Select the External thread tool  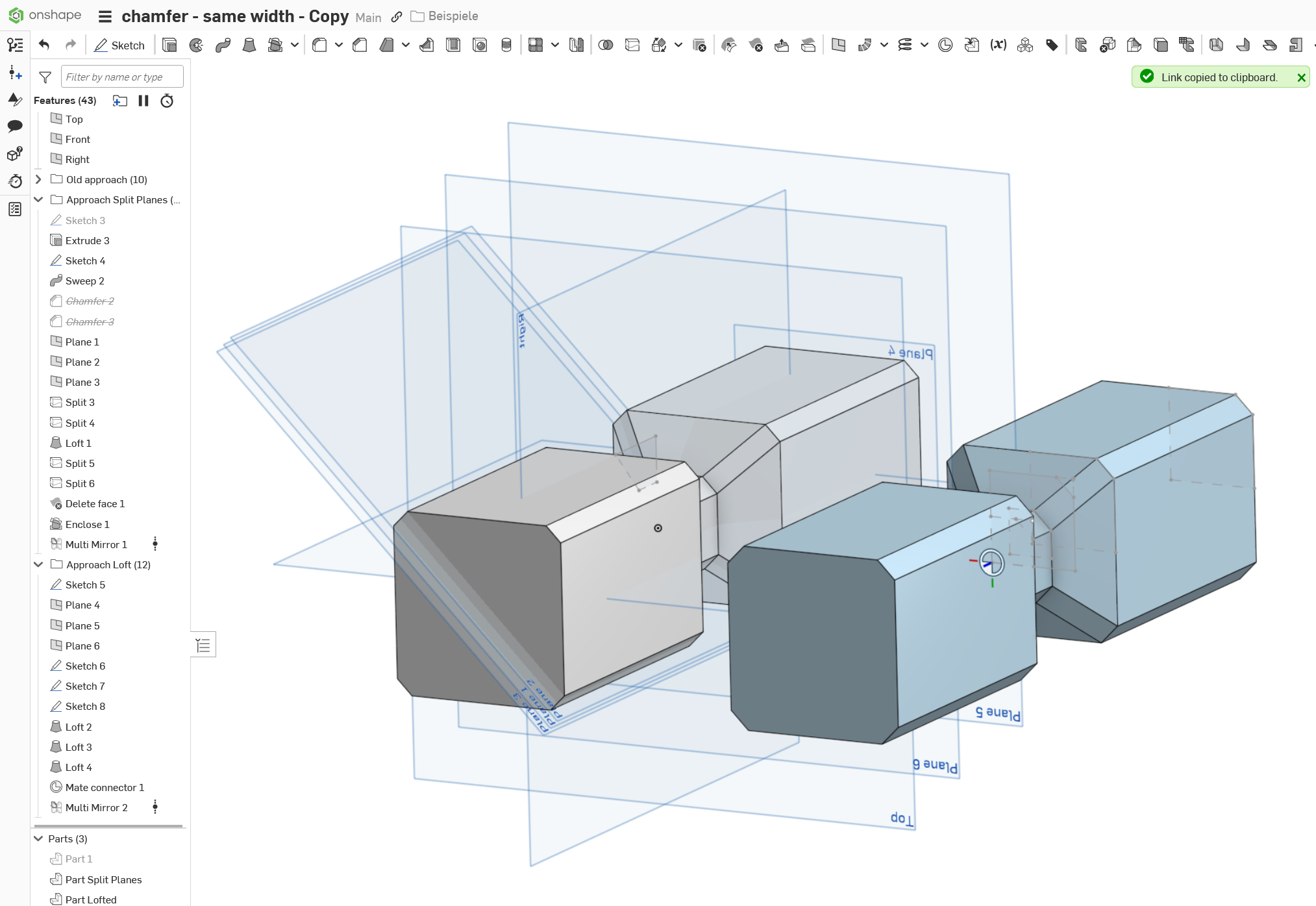pyautogui.click(x=506, y=45)
